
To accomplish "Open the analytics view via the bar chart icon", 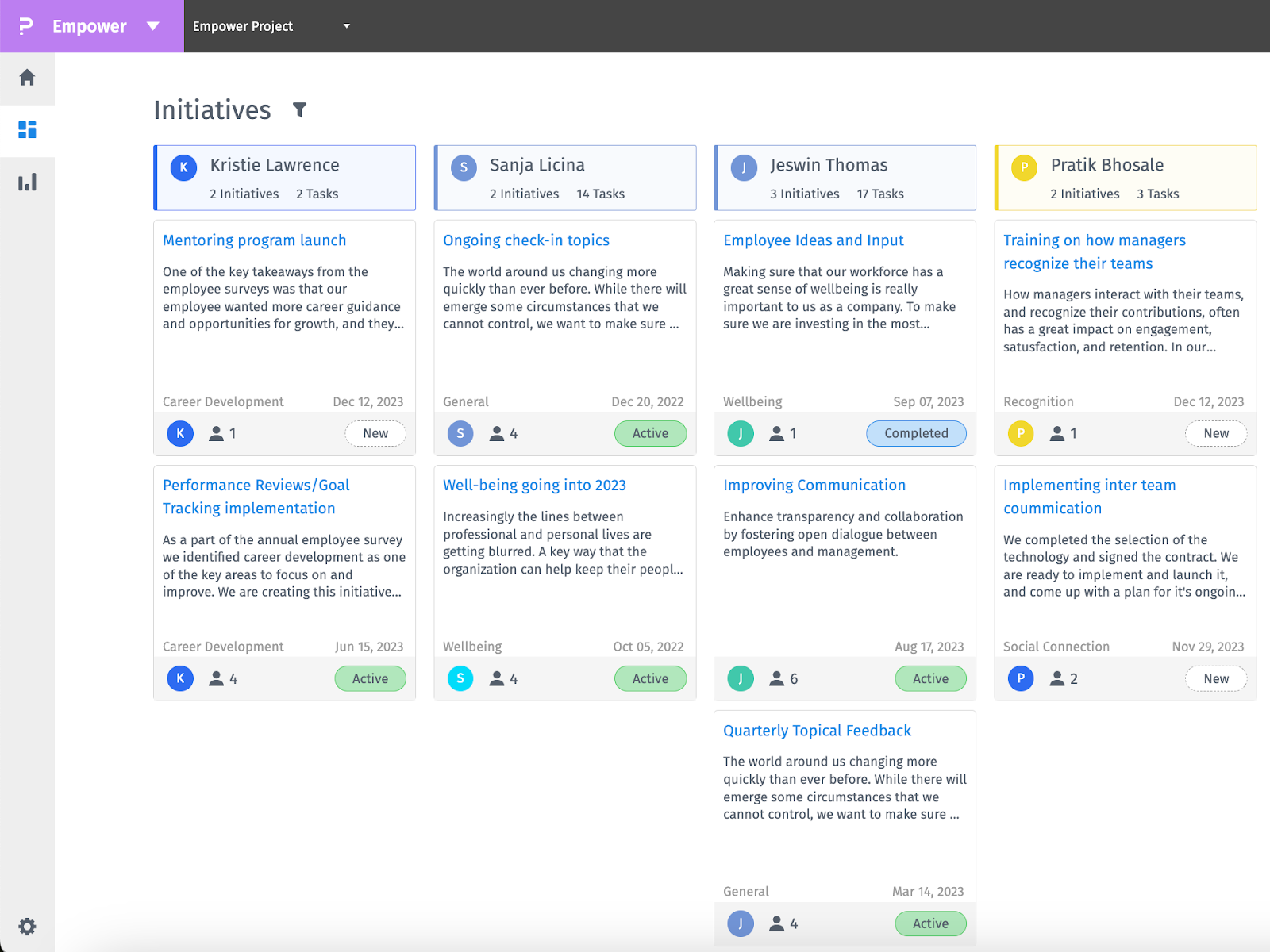I will pos(27,182).
